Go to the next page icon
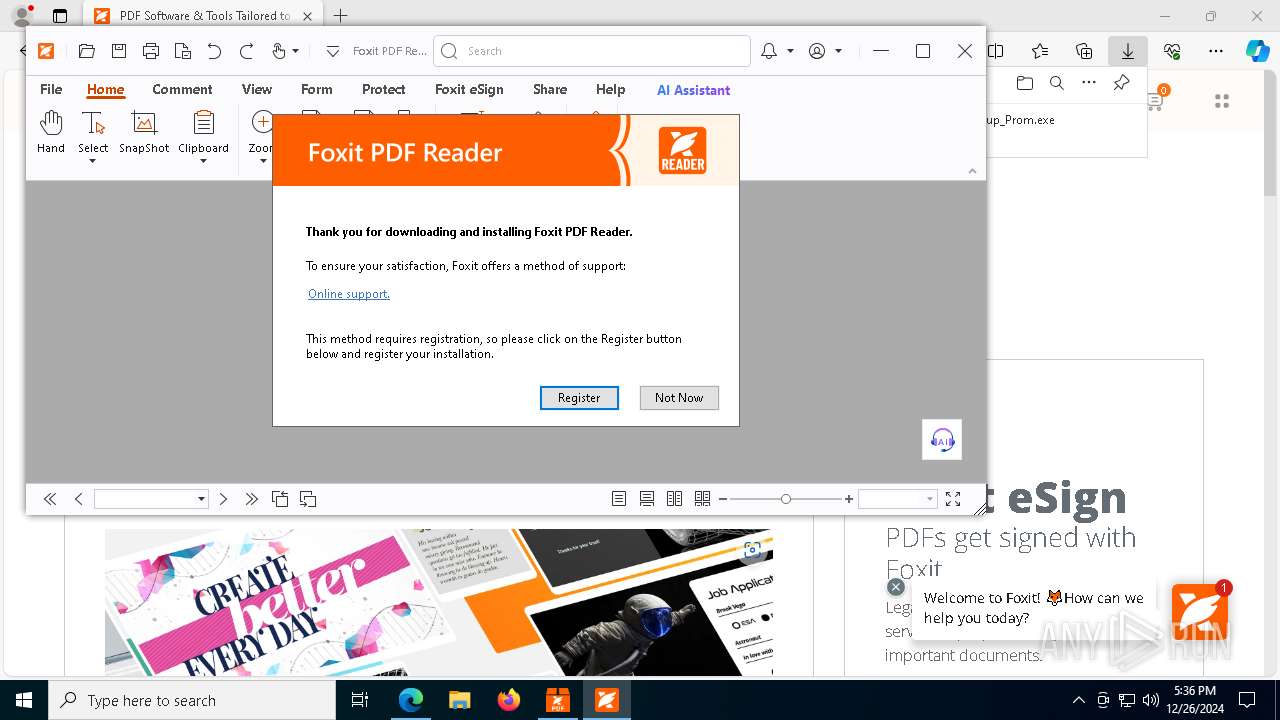The width and height of the screenshot is (1280, 720). (223, 499)
